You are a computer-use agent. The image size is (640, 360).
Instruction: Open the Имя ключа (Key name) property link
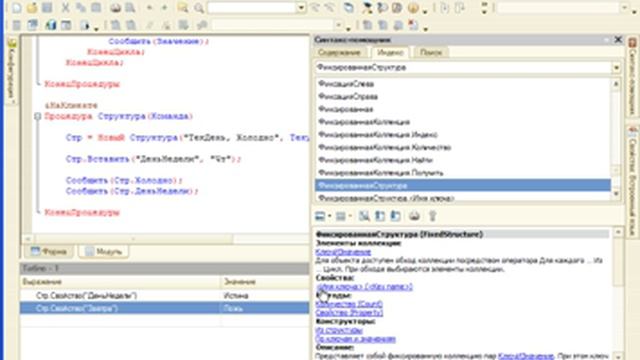[x=364, y=287]
